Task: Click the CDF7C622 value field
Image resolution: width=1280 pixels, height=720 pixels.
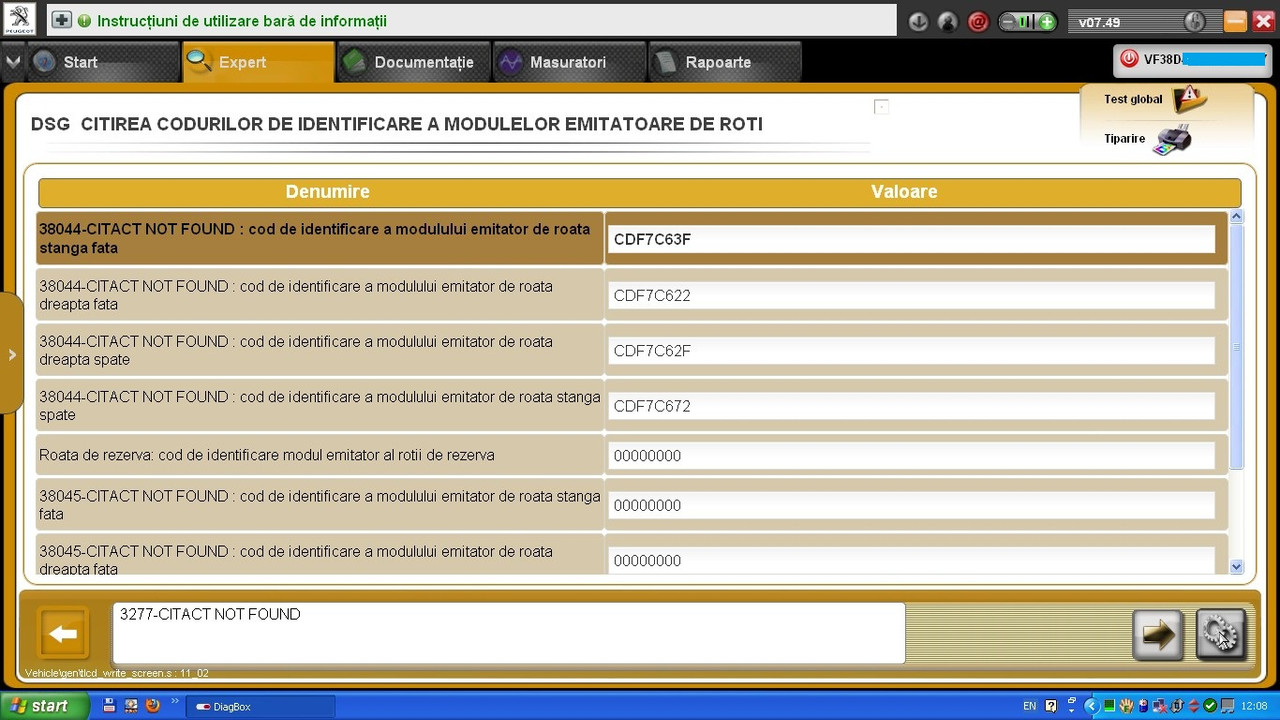Action: 911,296
